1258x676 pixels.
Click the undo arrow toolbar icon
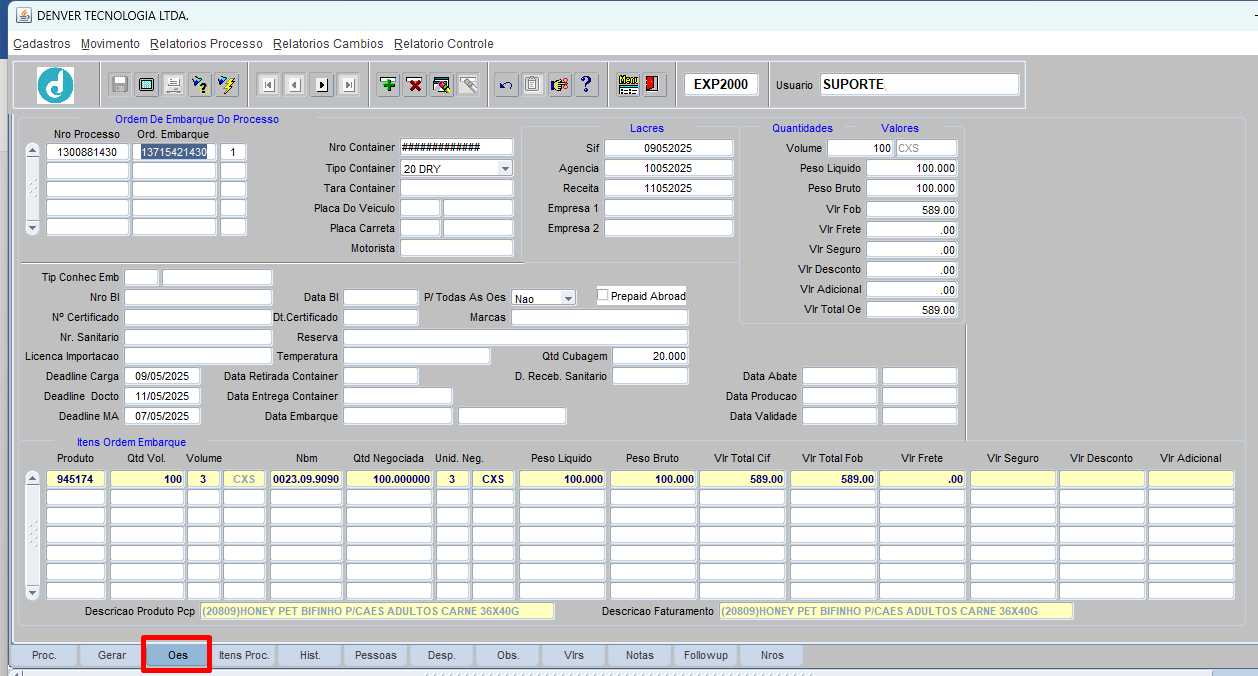506,85
